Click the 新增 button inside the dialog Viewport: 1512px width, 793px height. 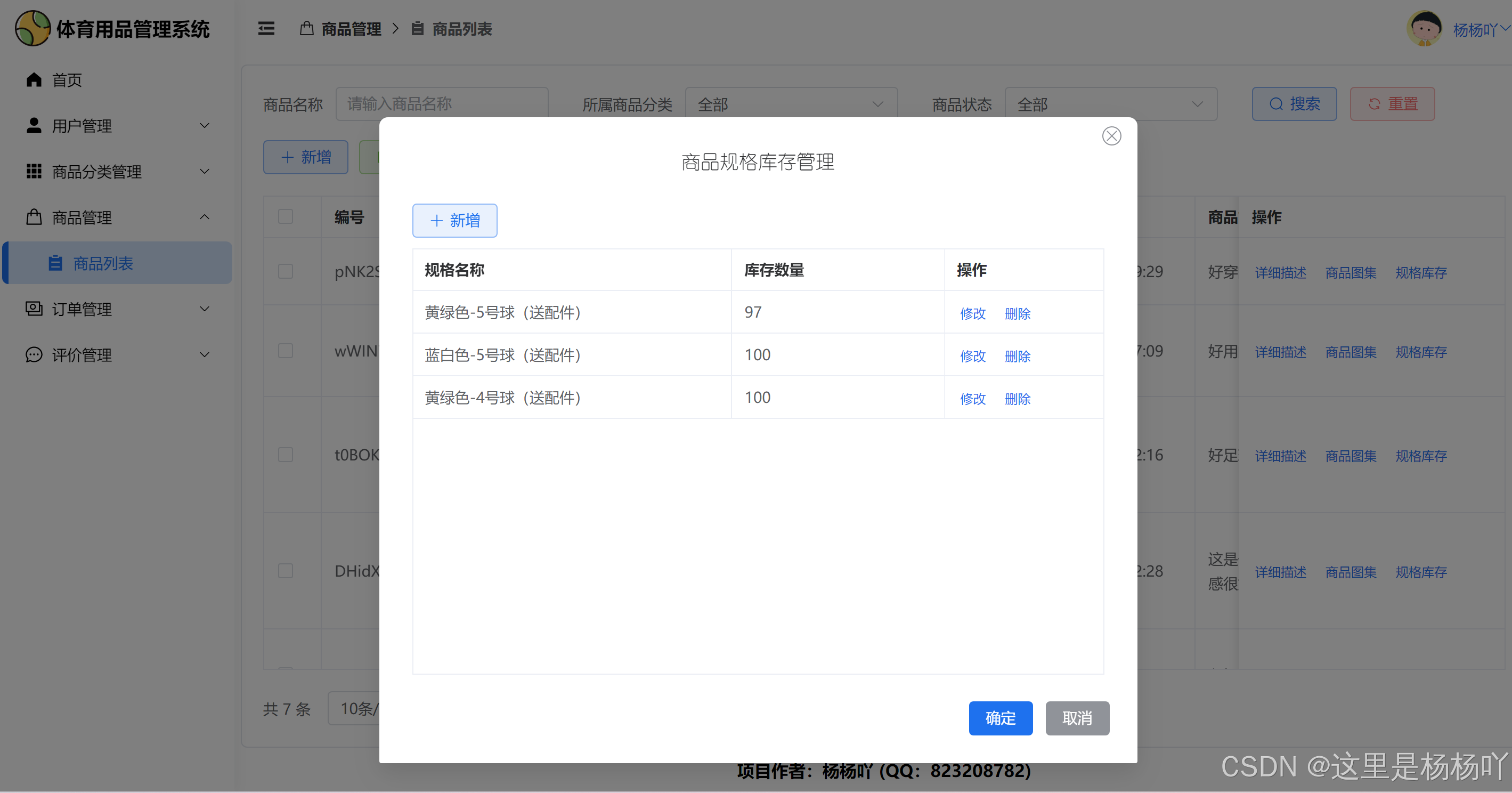455,221
